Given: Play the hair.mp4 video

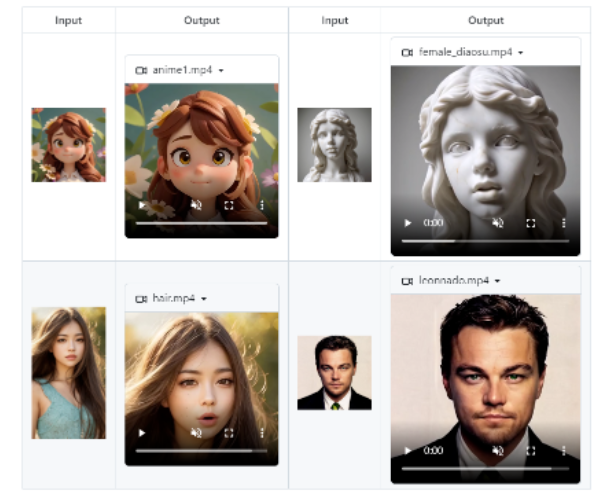Looking at the screenshot, I should pos(142,433).
